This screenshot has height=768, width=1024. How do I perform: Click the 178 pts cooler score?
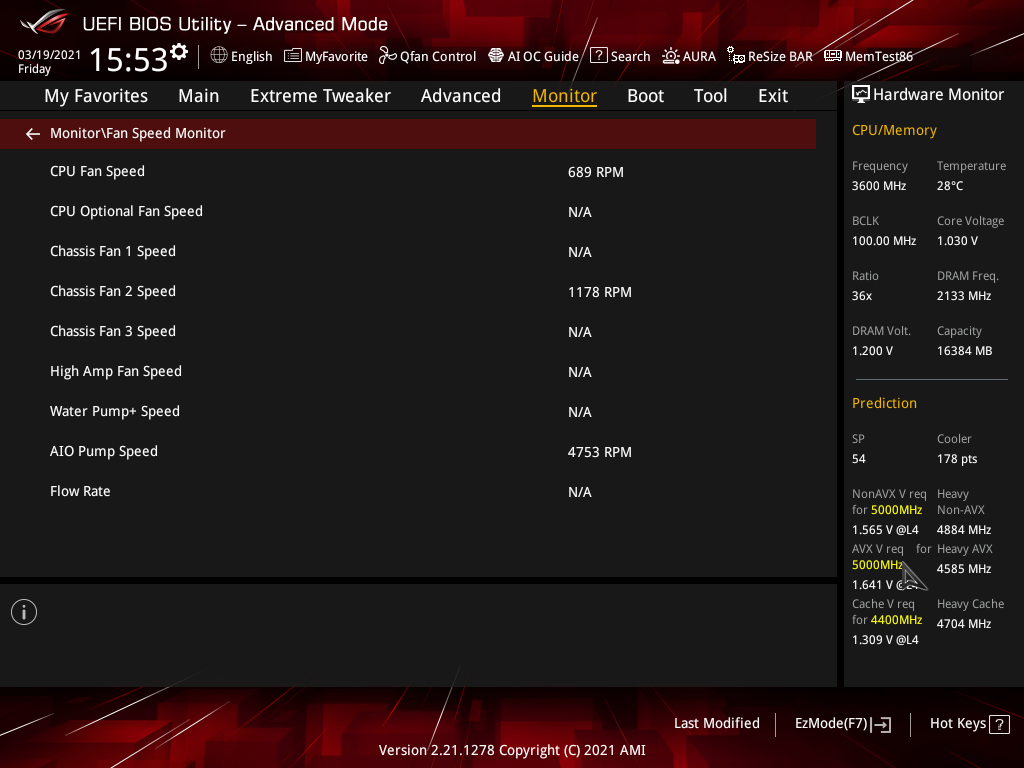tap(957, 459)
